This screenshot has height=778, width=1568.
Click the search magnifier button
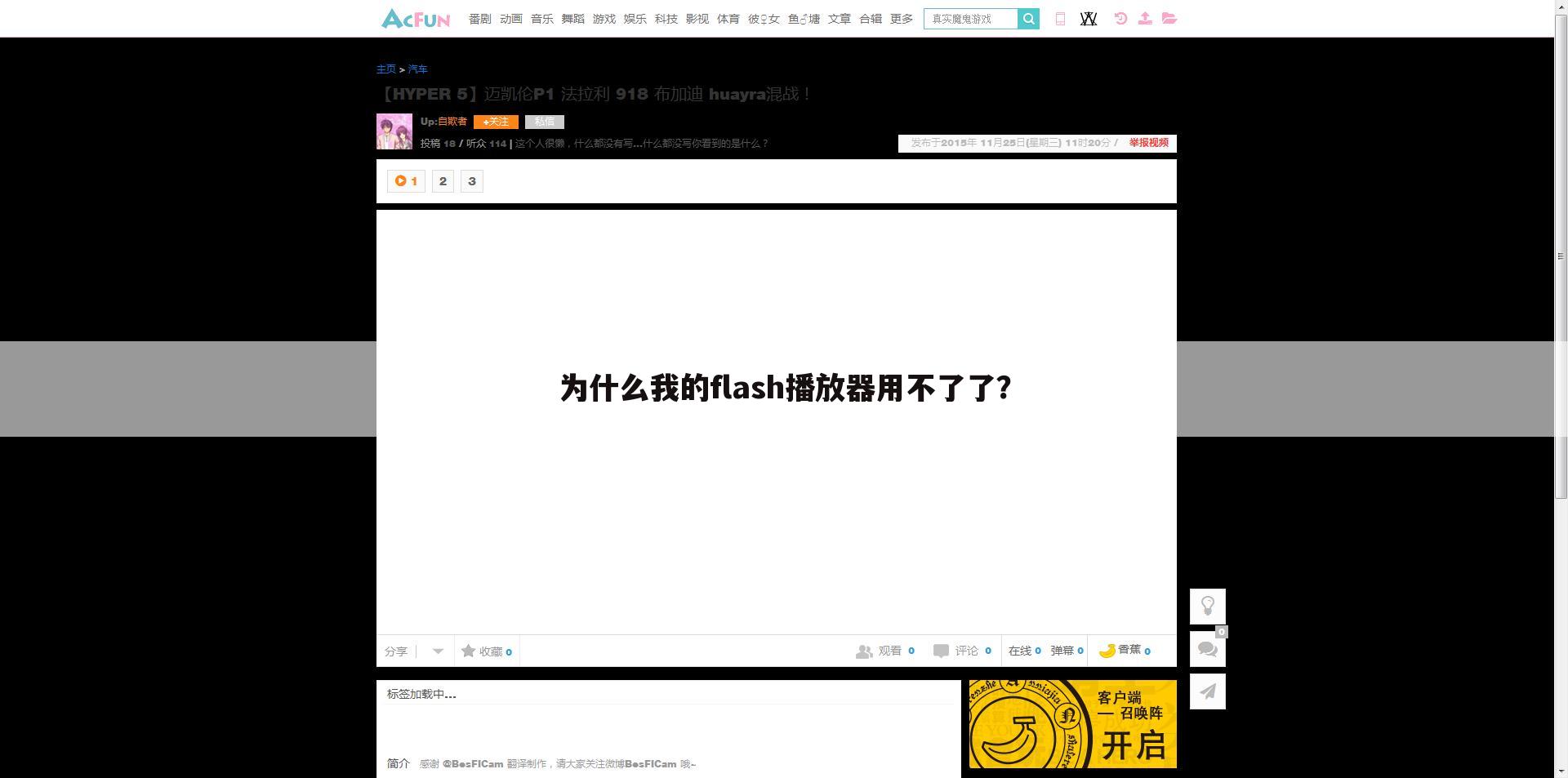1028,19
